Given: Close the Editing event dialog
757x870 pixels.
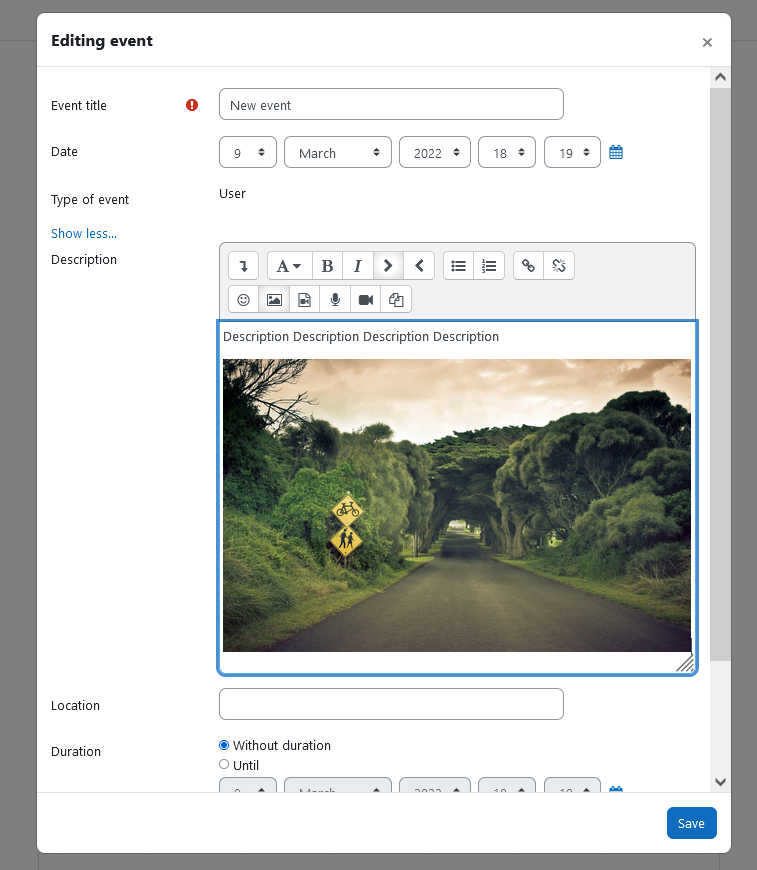Looking at the screenshot, I should 707,43.
